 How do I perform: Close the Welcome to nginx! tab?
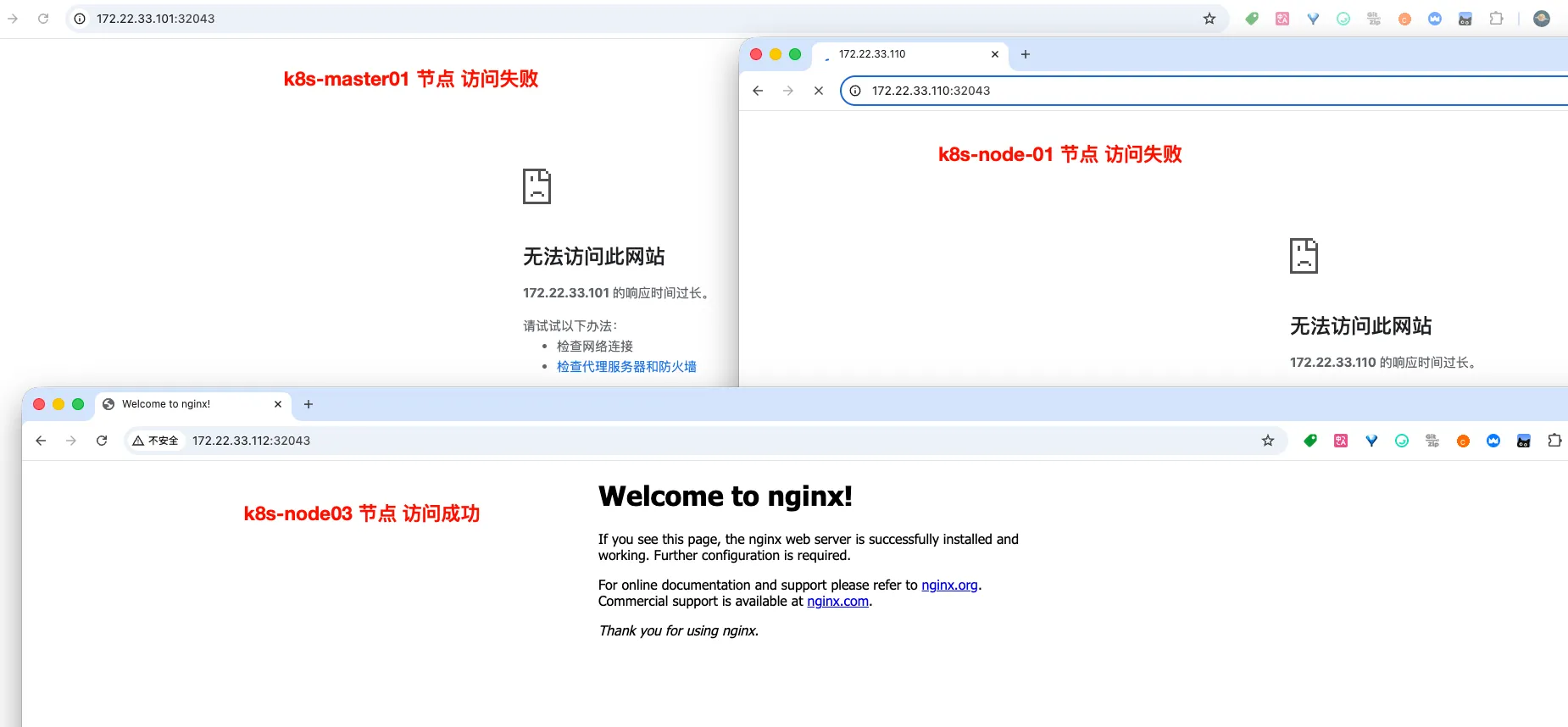coord(278,404)
